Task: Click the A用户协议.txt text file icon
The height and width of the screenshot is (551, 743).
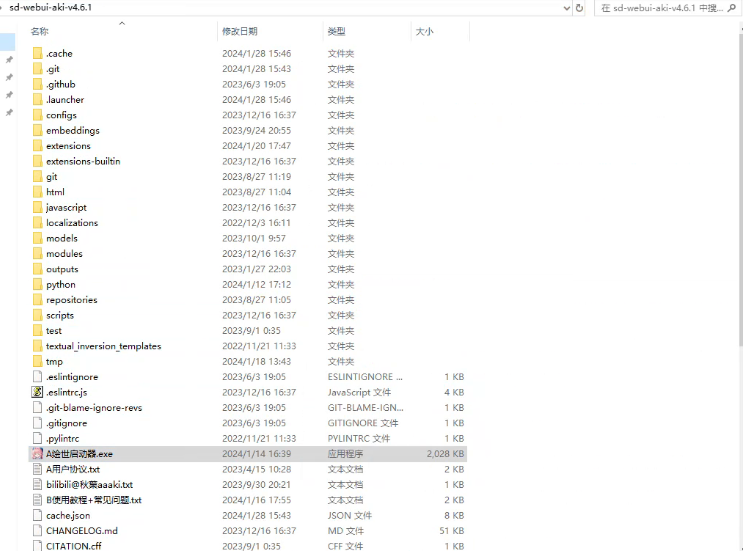Action: pyautogui.click(x=37, y=469)
